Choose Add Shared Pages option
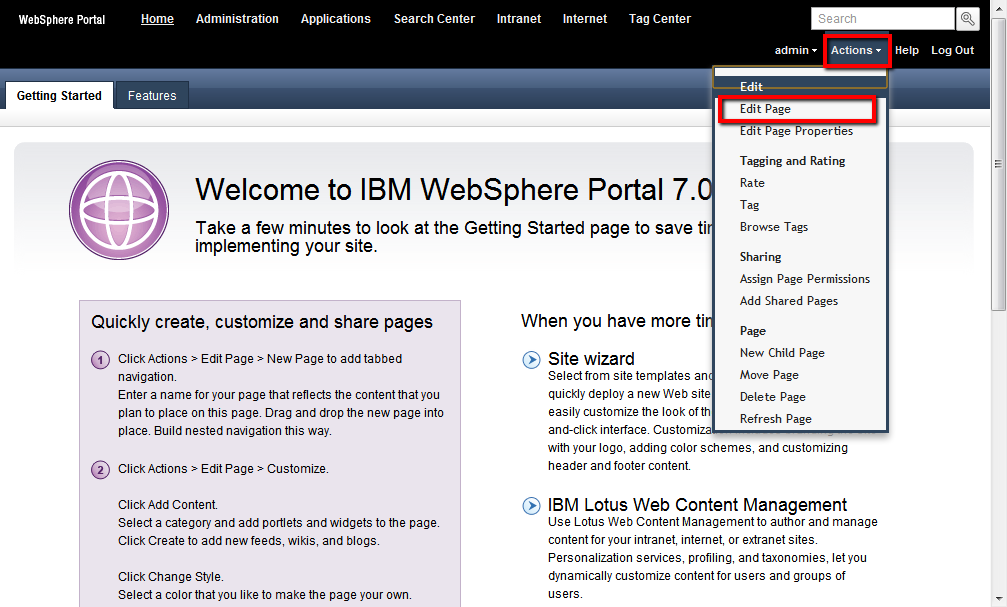The image size is (1007, 607). coord(789,301)
